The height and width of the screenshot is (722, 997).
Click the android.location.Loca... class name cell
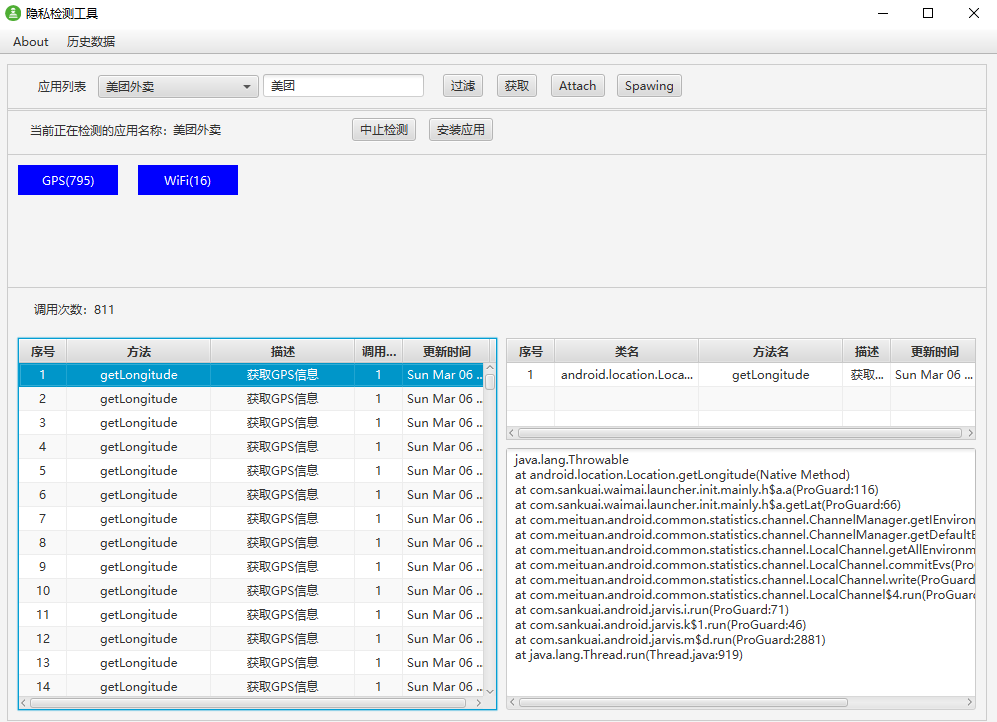[x=626, y=375]
